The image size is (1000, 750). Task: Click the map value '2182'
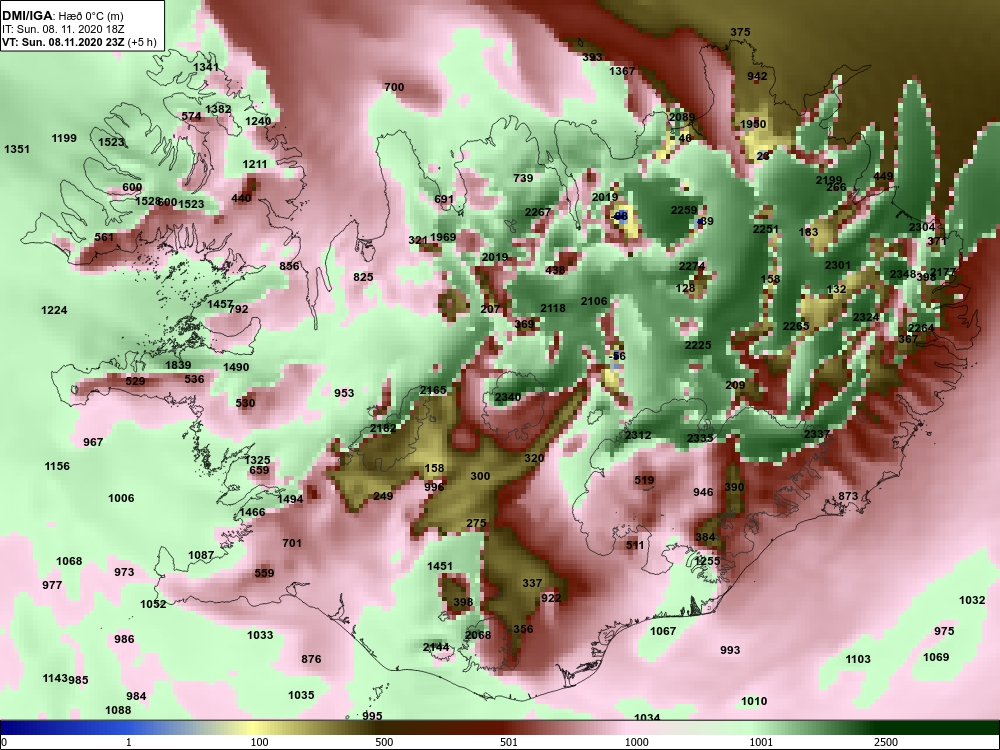click(x=383, y=428)
